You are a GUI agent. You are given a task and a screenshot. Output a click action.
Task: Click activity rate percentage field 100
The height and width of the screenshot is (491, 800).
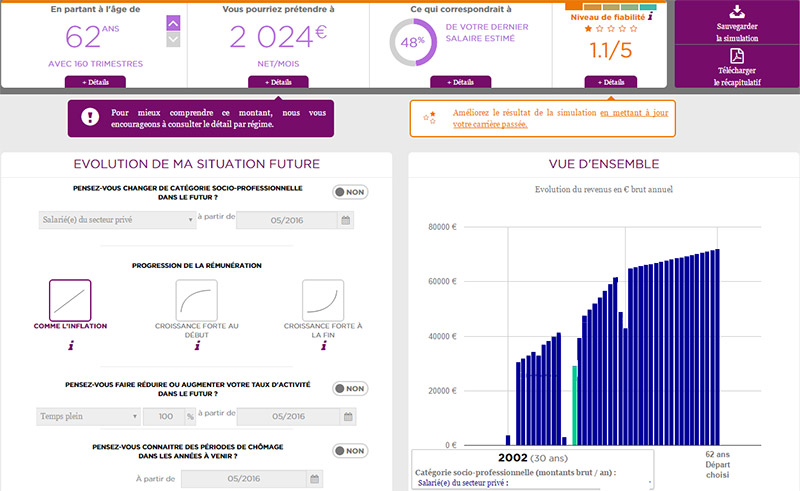(165, 416)
